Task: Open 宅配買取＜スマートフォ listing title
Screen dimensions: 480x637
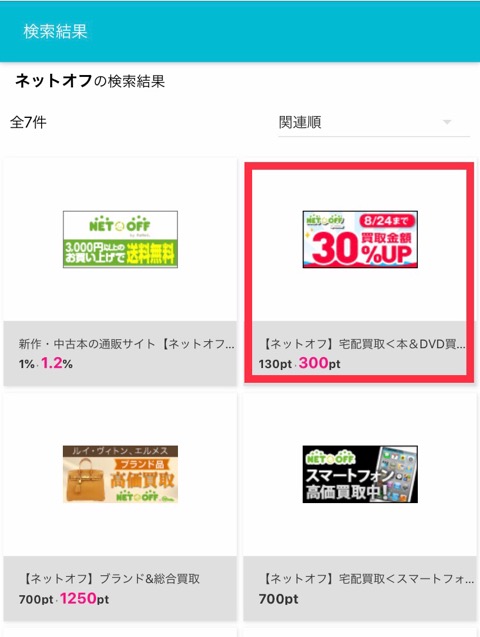Action: pos(368,579)
